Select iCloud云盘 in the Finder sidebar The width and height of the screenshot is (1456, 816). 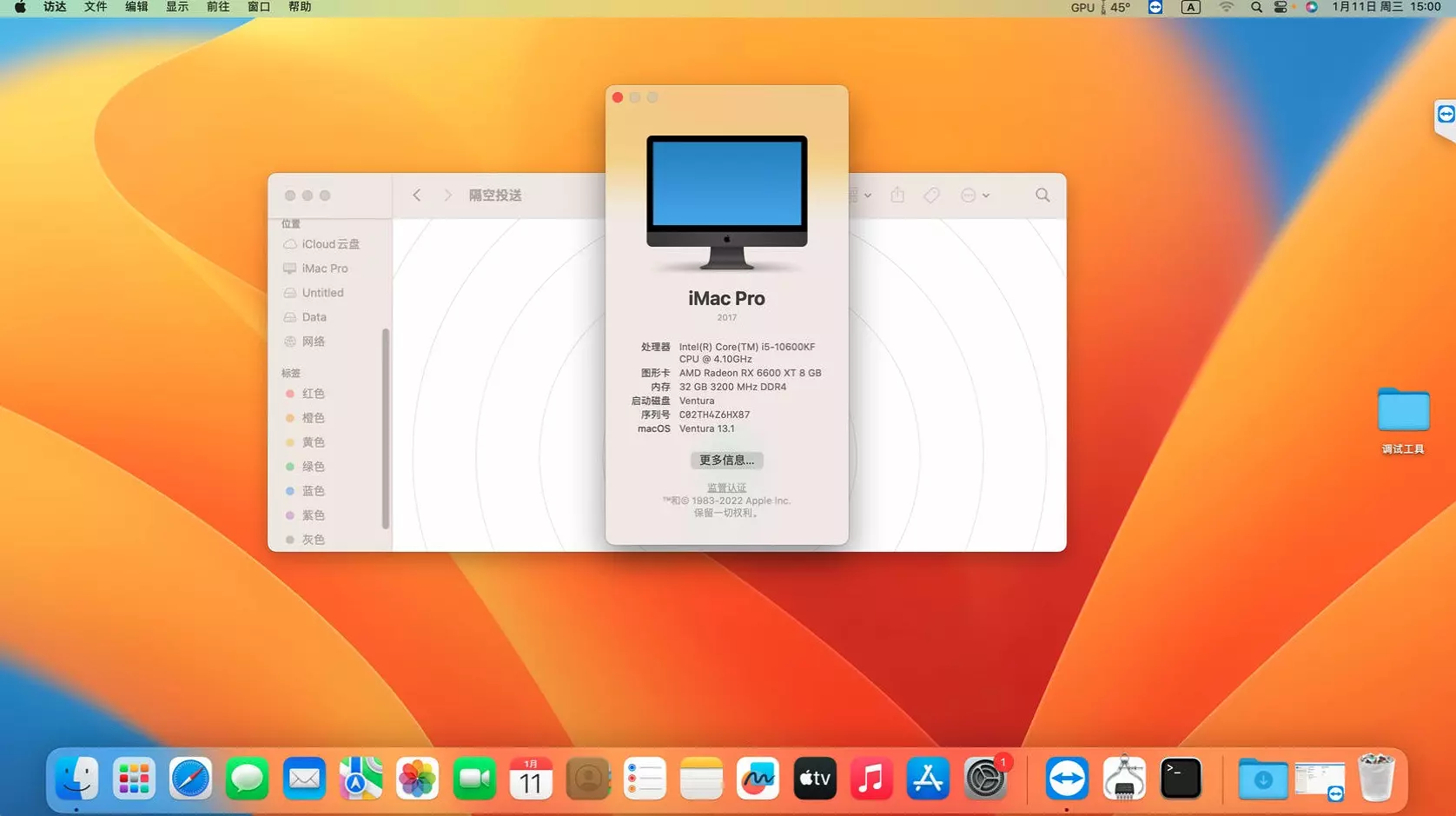click(x=330, y=244)
